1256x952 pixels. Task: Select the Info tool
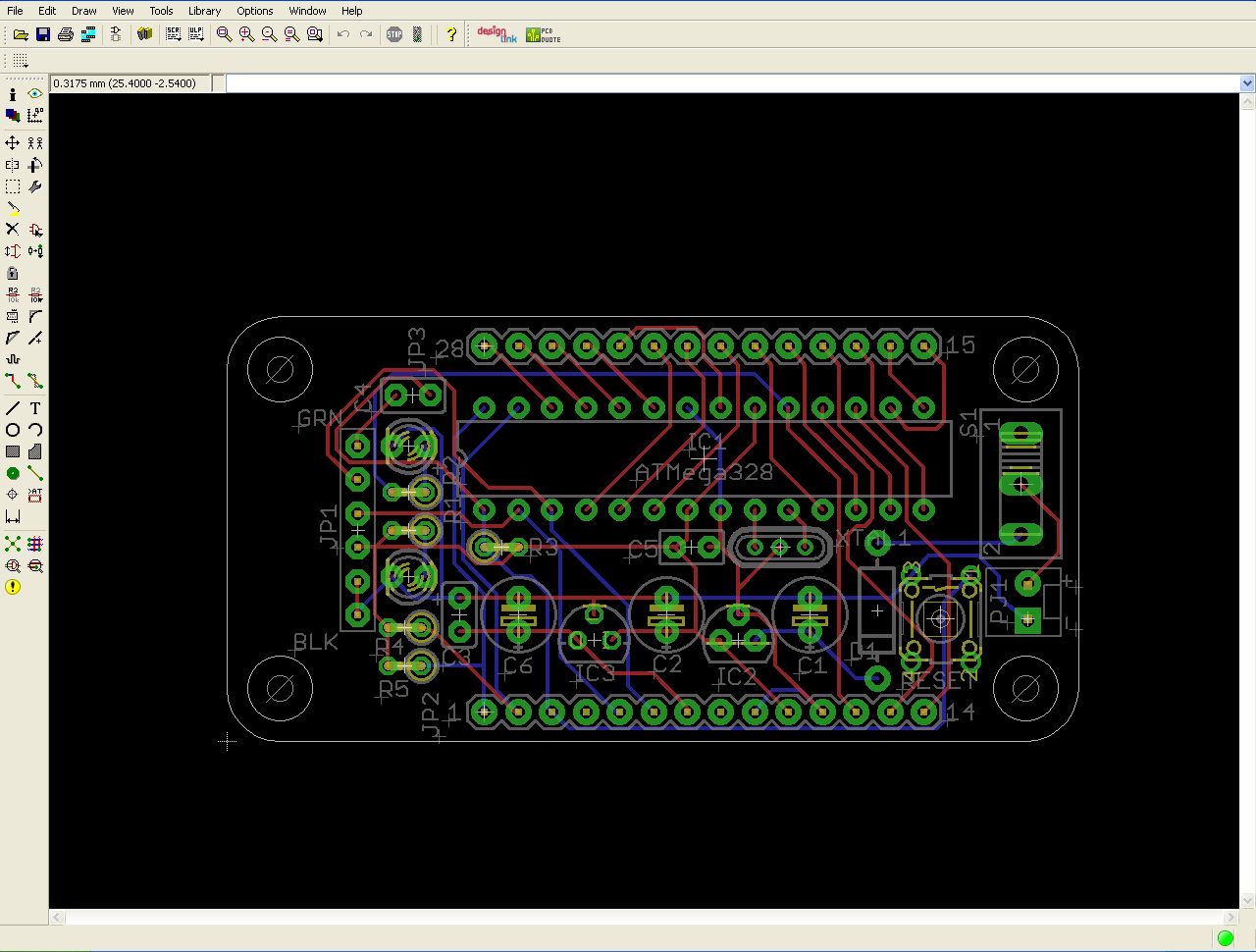11,94
